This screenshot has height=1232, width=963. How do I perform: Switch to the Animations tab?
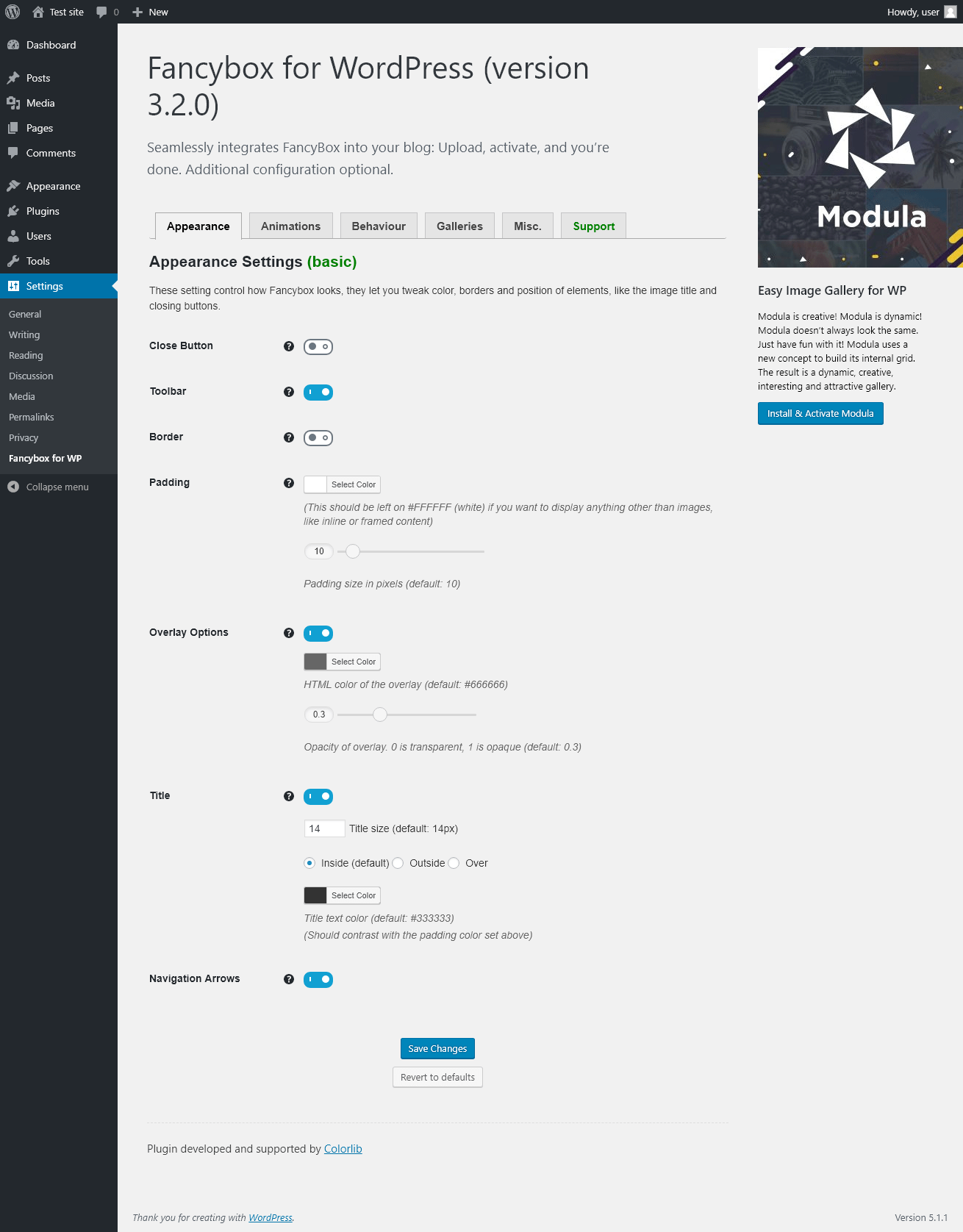[291, 226]
